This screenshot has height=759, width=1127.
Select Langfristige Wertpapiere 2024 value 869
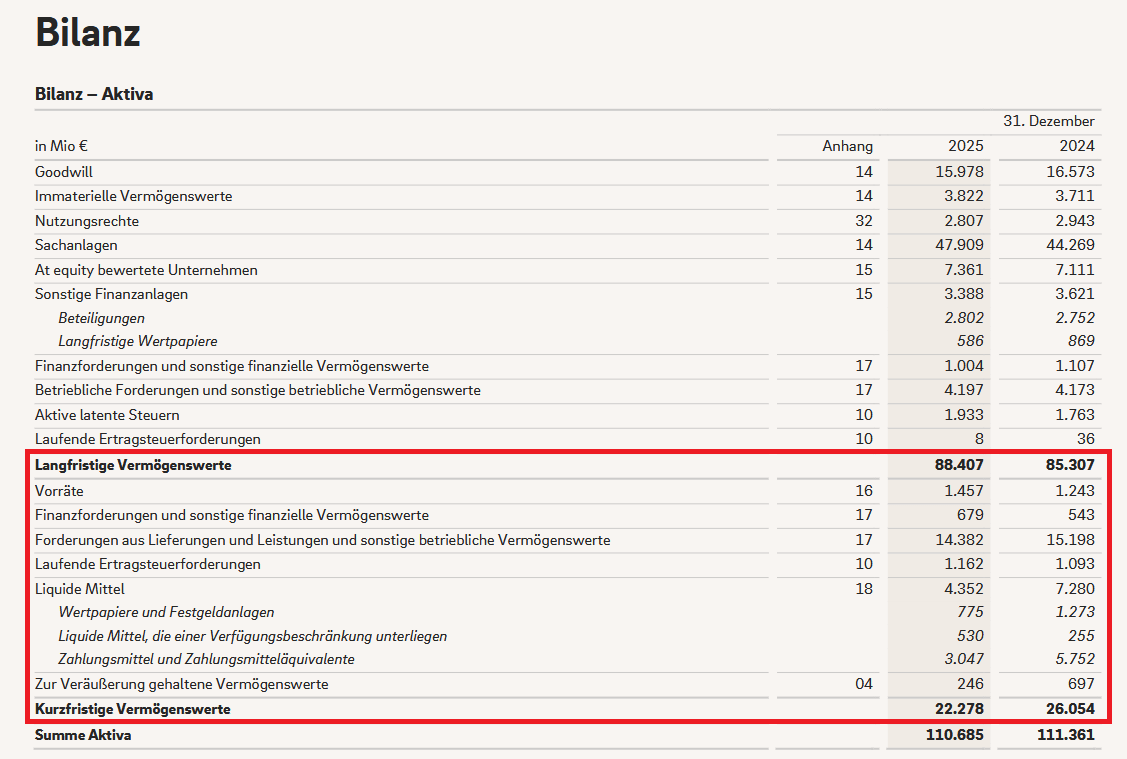click(1081, 341)
